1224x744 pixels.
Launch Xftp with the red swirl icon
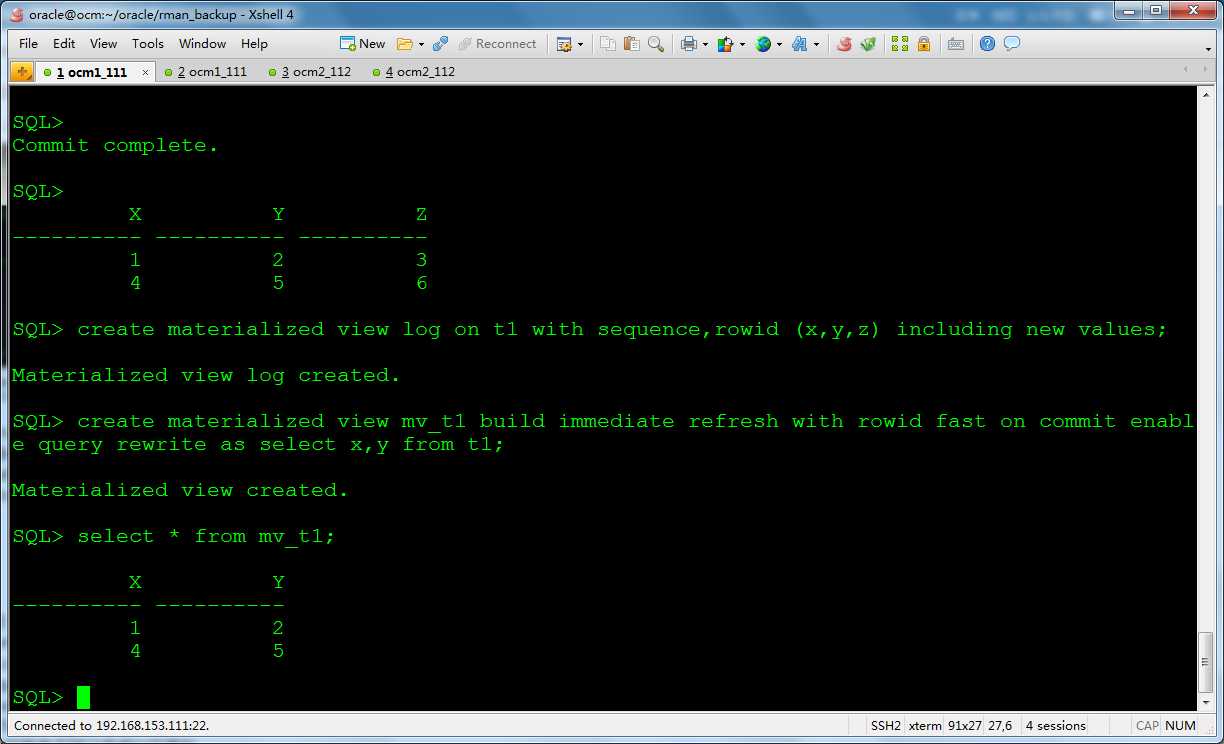coord(845,44)
